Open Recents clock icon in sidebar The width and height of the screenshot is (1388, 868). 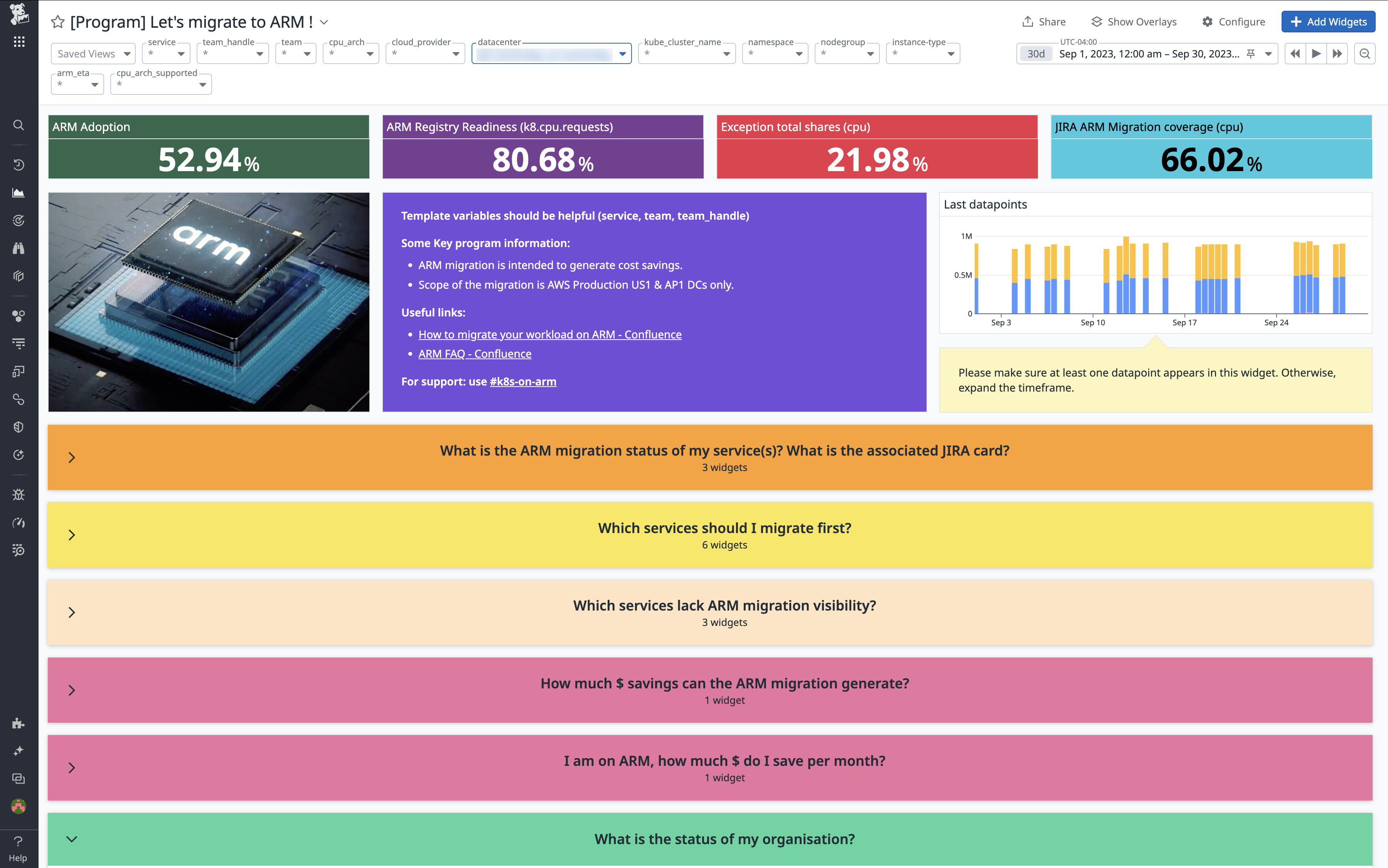[x=19, y=164]
